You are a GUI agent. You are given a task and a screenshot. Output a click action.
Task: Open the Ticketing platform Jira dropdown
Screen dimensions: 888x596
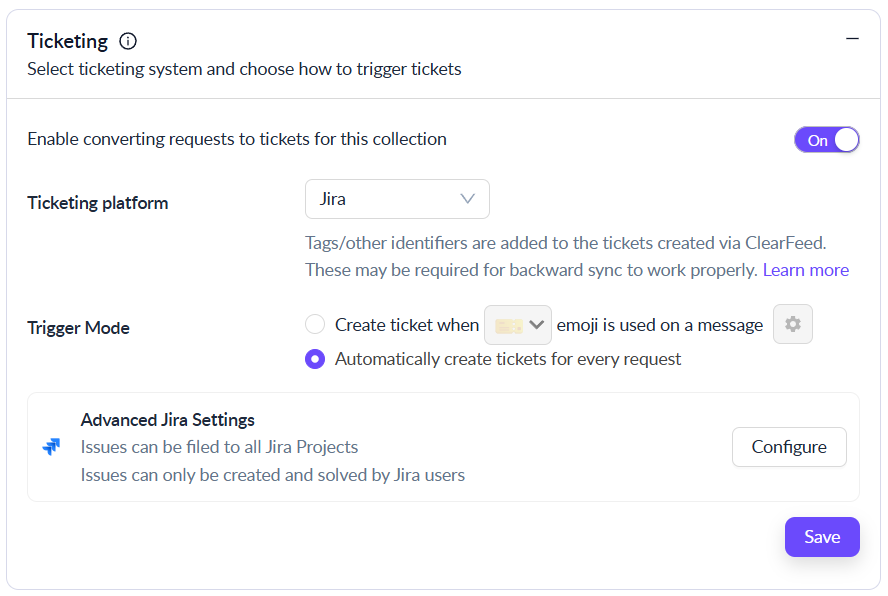point(397,199)
